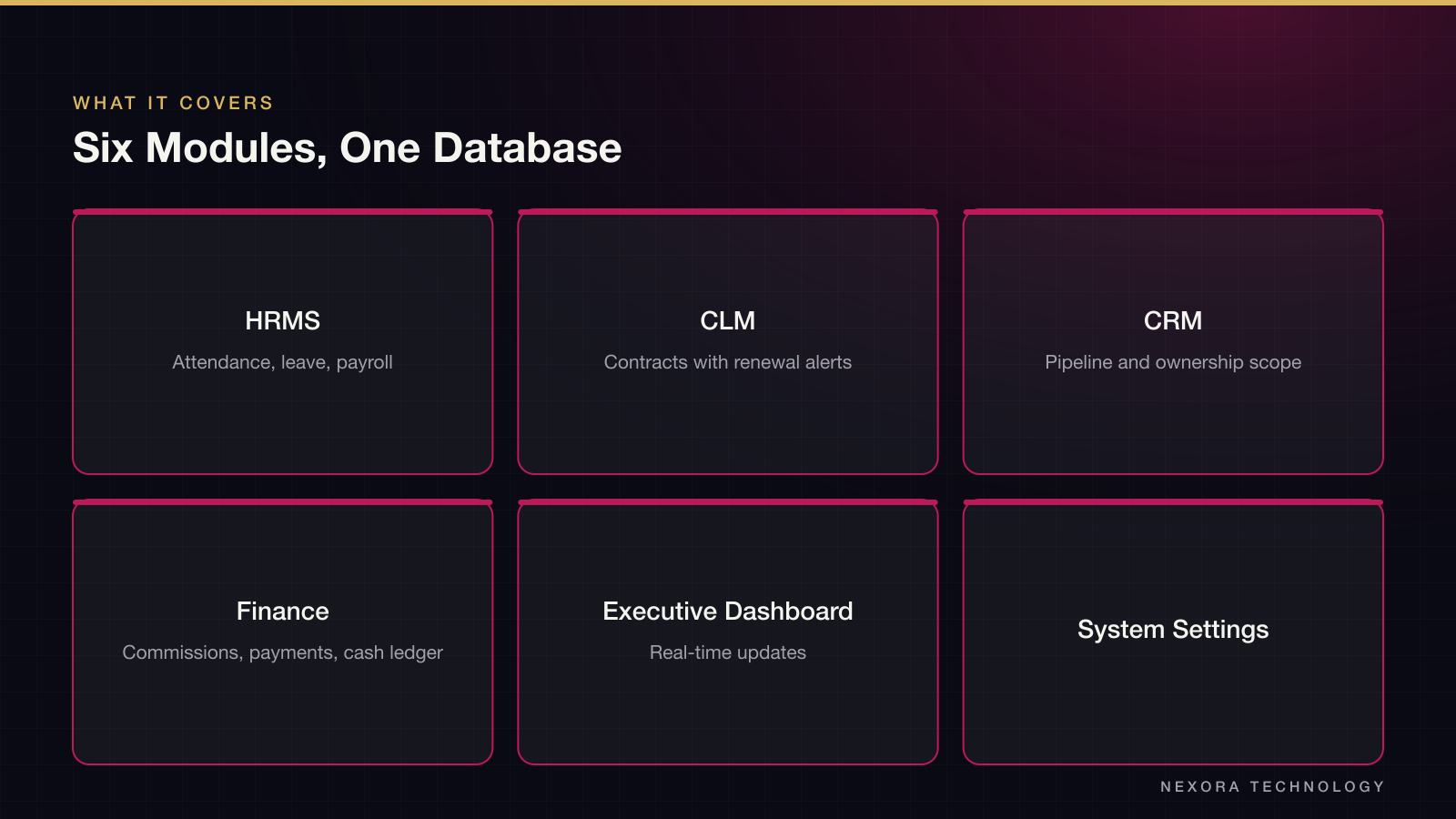Click the 'NEXORA TECHNOLOGY' footer text

tap(1272, 786)
